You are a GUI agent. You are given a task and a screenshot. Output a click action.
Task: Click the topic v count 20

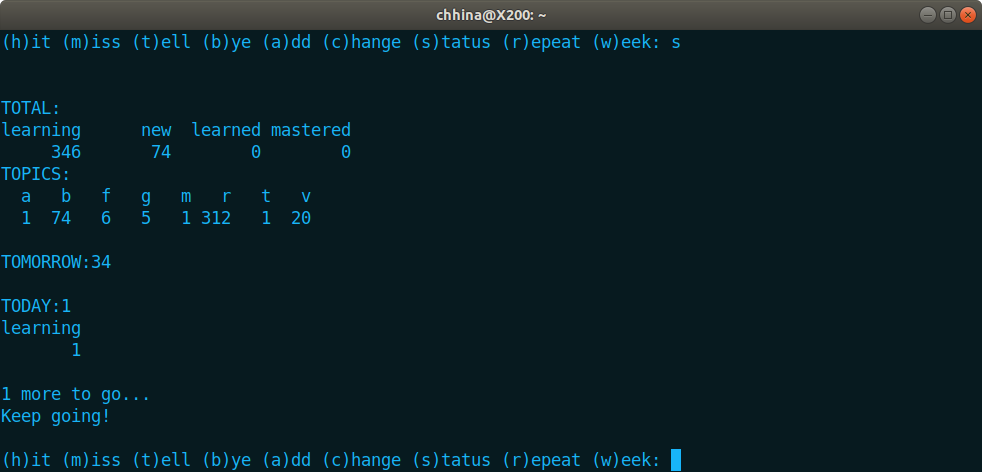coord(301,218)
